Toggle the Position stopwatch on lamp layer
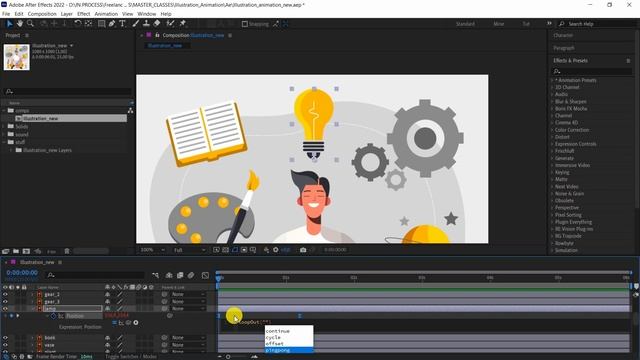 click(x=53, y=316)
